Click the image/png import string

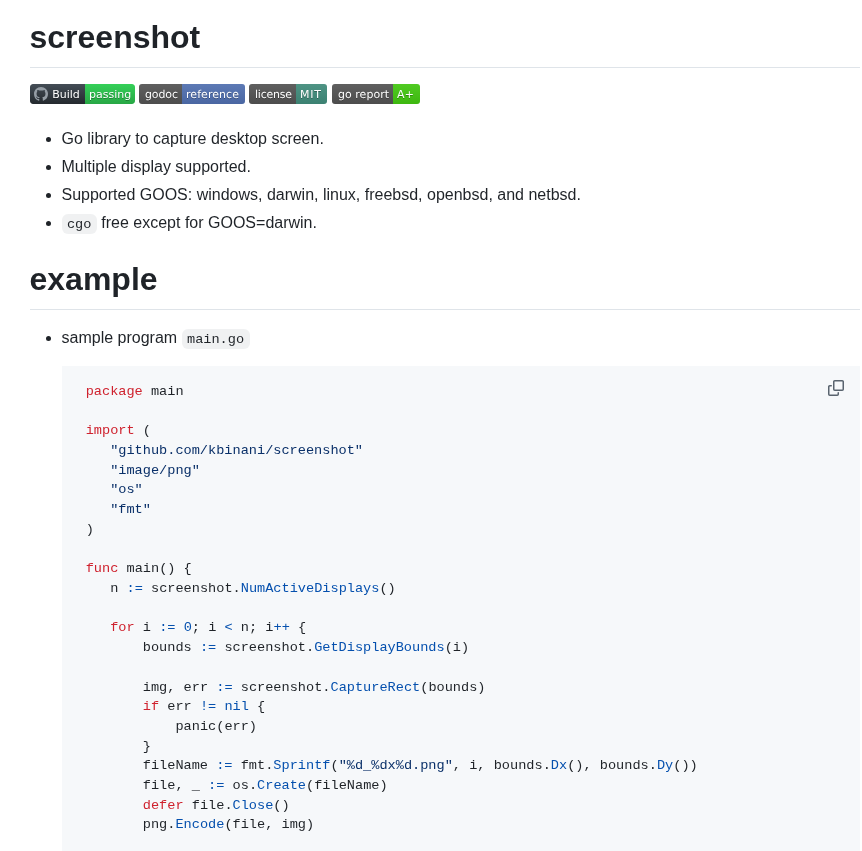tap(155, 470)
